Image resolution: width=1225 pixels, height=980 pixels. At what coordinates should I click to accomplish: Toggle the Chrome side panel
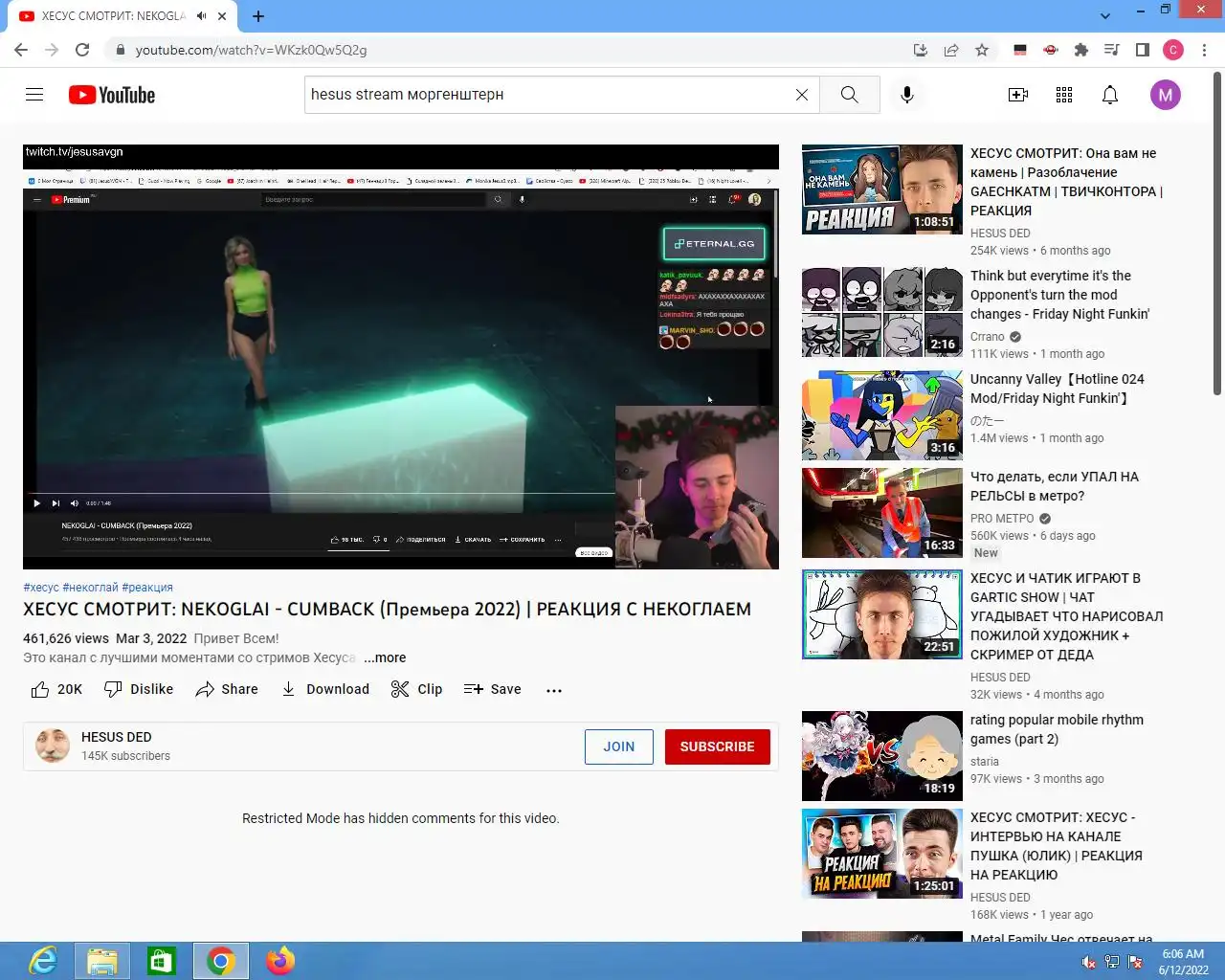(1142, 50)
